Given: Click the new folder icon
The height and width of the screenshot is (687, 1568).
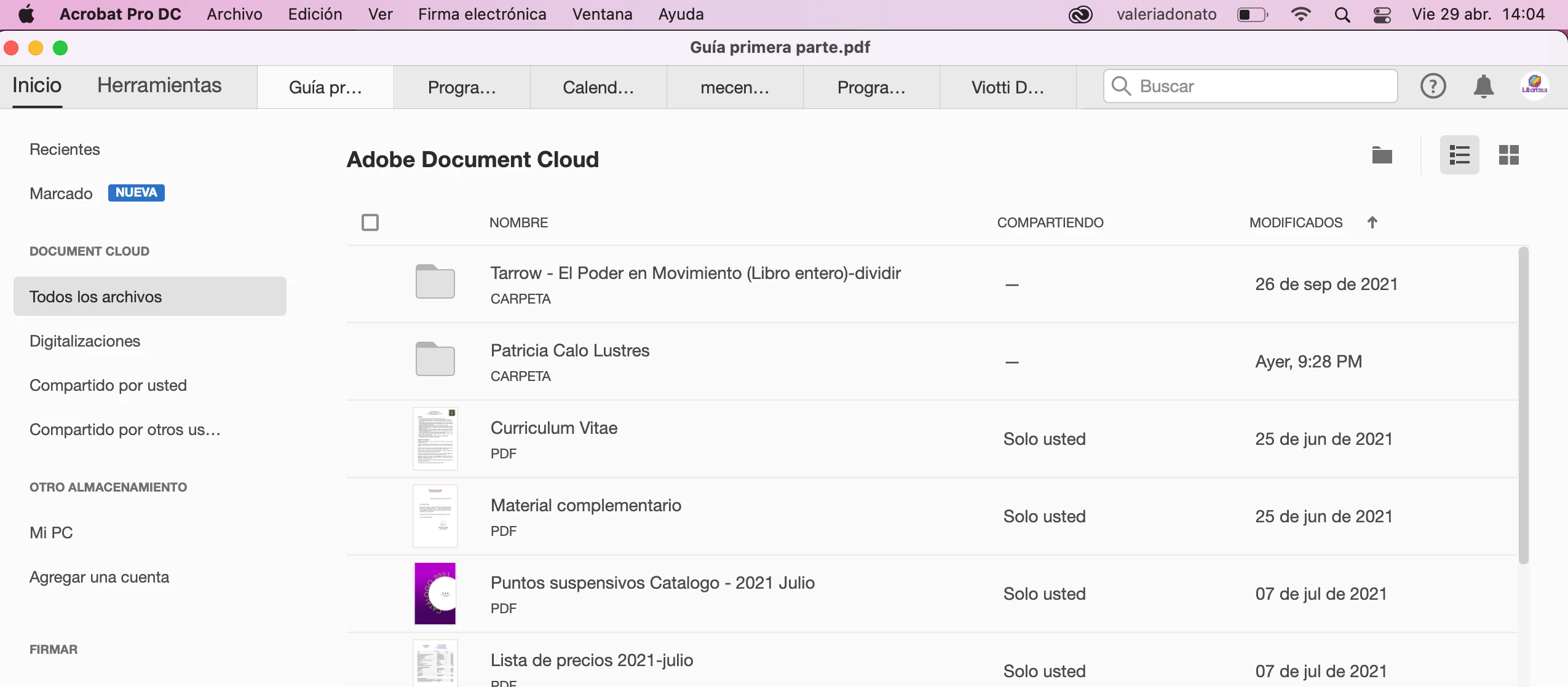Looking at the screenshot, I should click(x=1382, y=155).
